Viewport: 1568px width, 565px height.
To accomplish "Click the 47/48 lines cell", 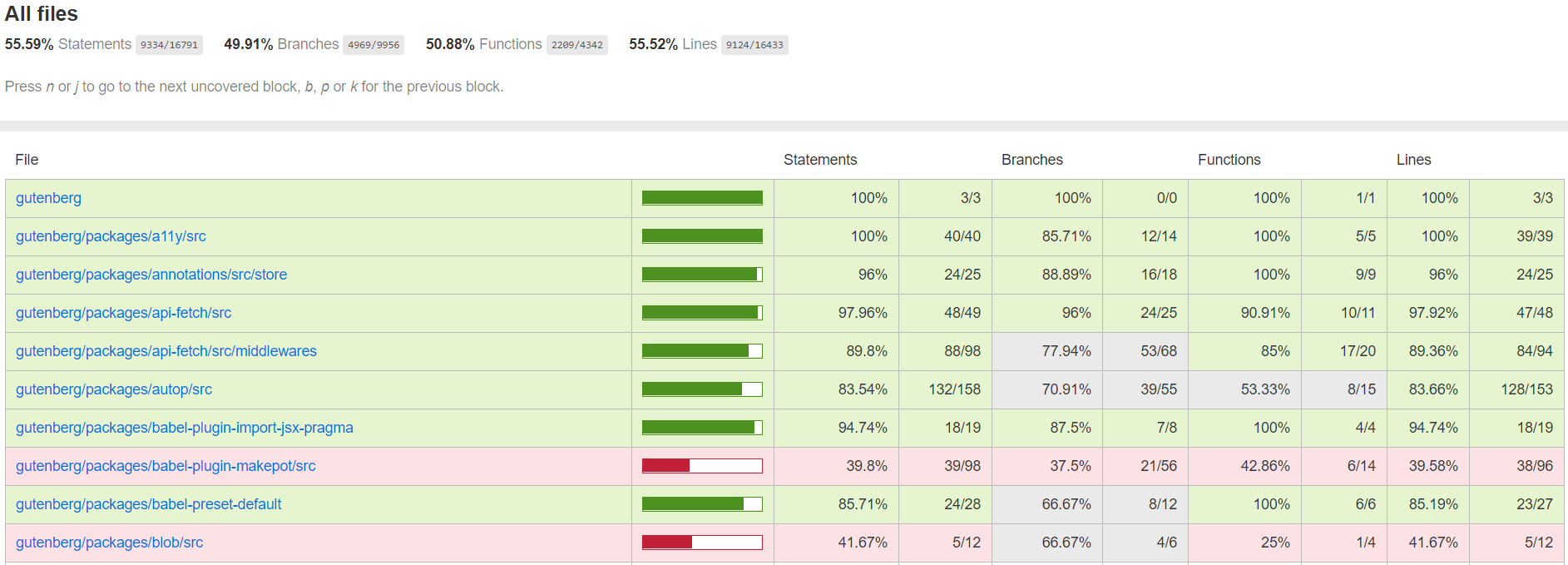I will click(1516, 313).
